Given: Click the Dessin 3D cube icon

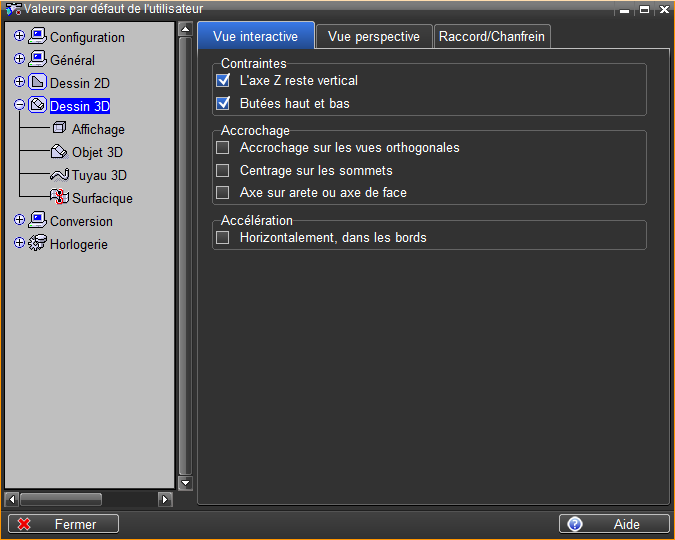Looking at the screenshot, I should 38,105.
